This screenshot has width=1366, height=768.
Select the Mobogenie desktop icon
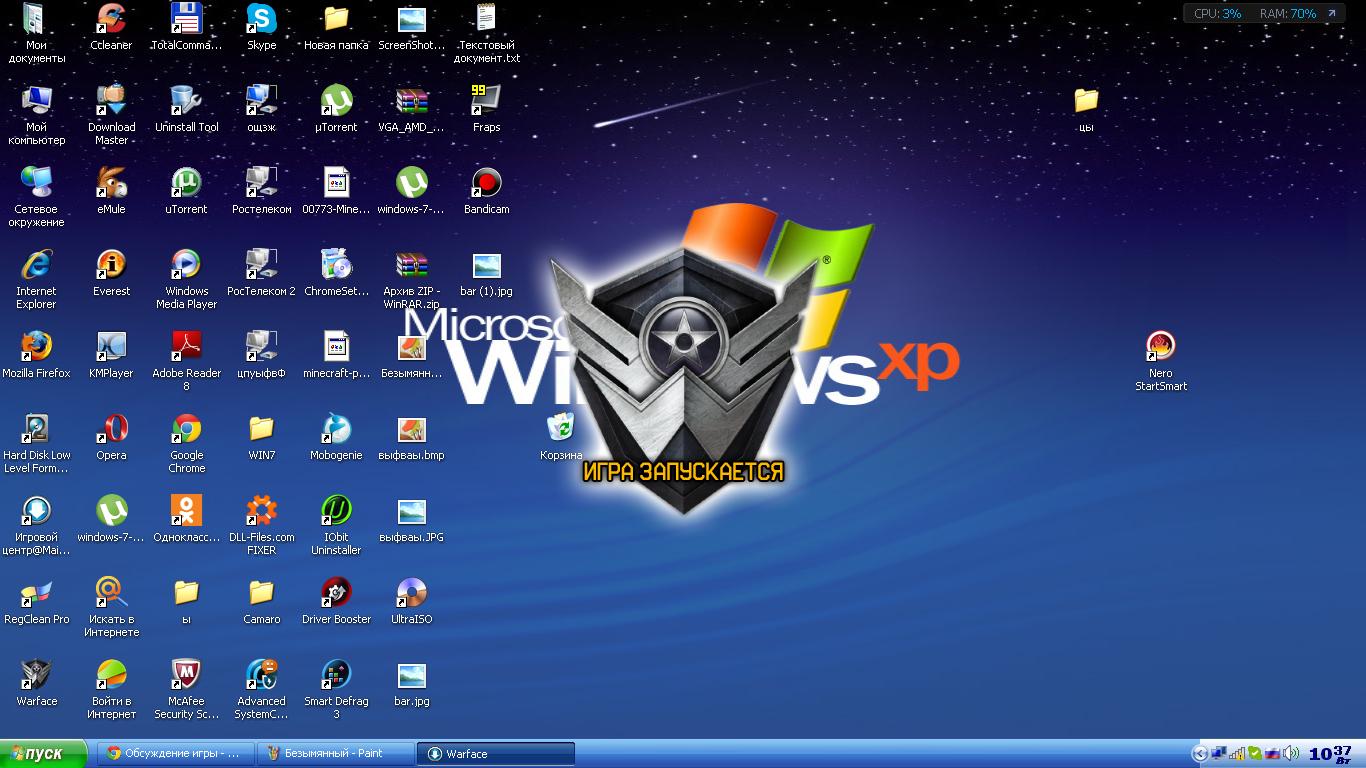pos(336,437)
